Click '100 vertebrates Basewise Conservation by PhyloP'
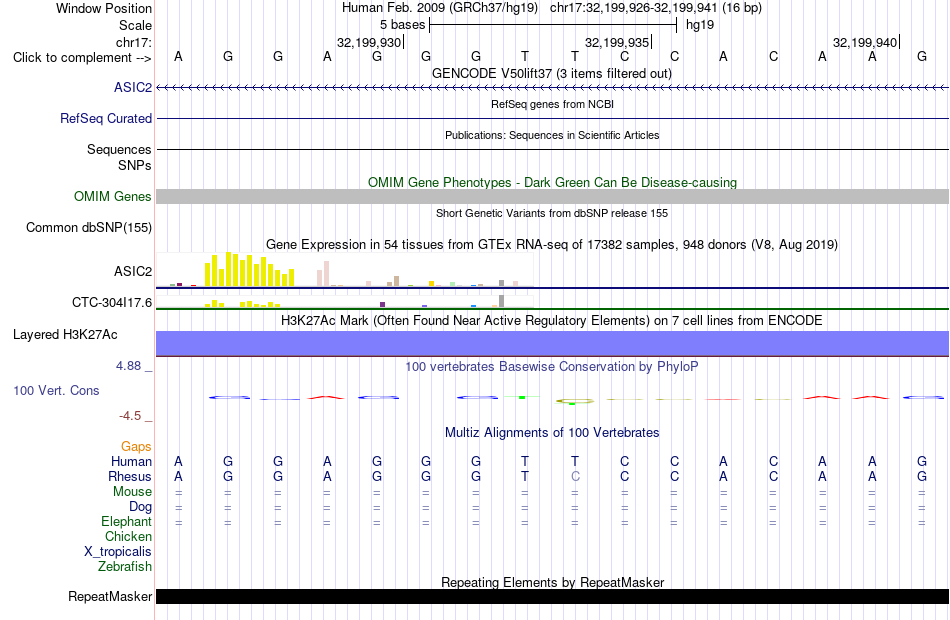950x620 pixels. pos(552,366)
